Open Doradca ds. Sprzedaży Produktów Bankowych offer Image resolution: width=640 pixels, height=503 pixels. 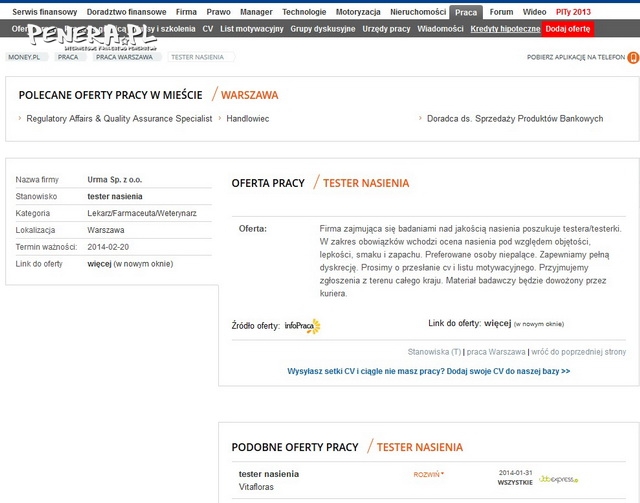click(515, 119)
